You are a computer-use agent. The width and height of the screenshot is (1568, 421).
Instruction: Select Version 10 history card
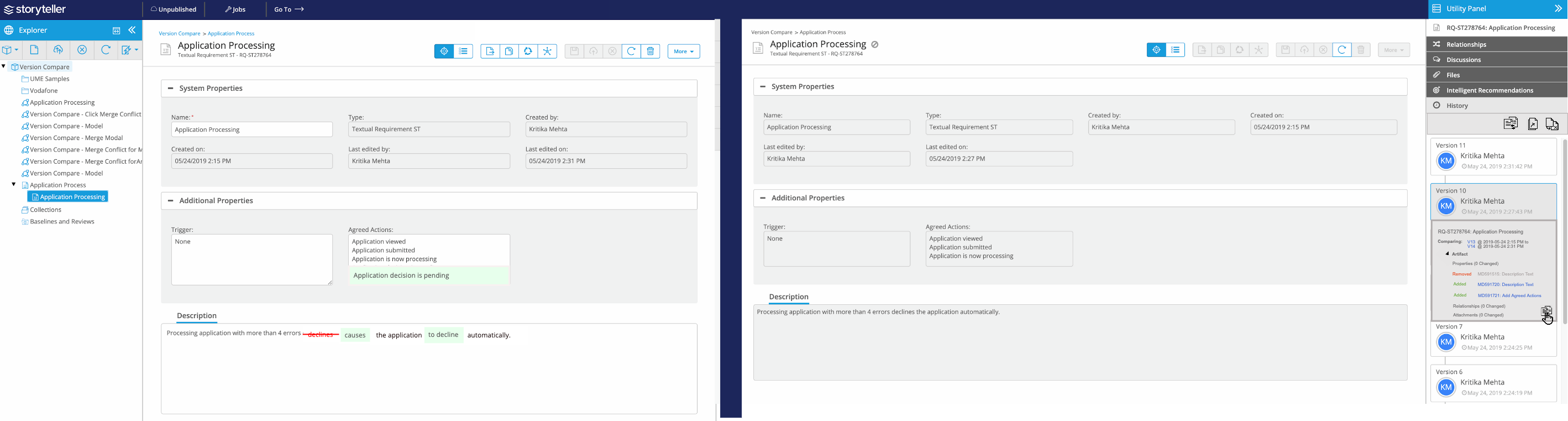1493,201
